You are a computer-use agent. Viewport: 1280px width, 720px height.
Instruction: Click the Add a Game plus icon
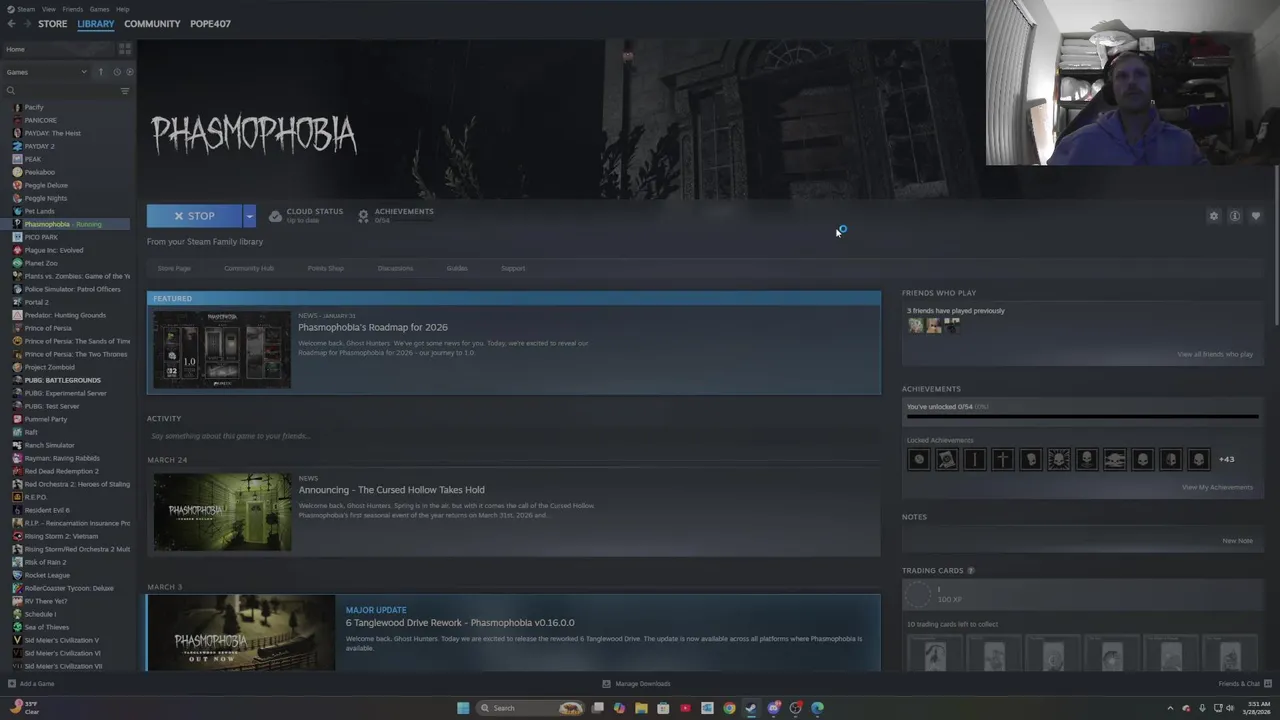[11, 684]
